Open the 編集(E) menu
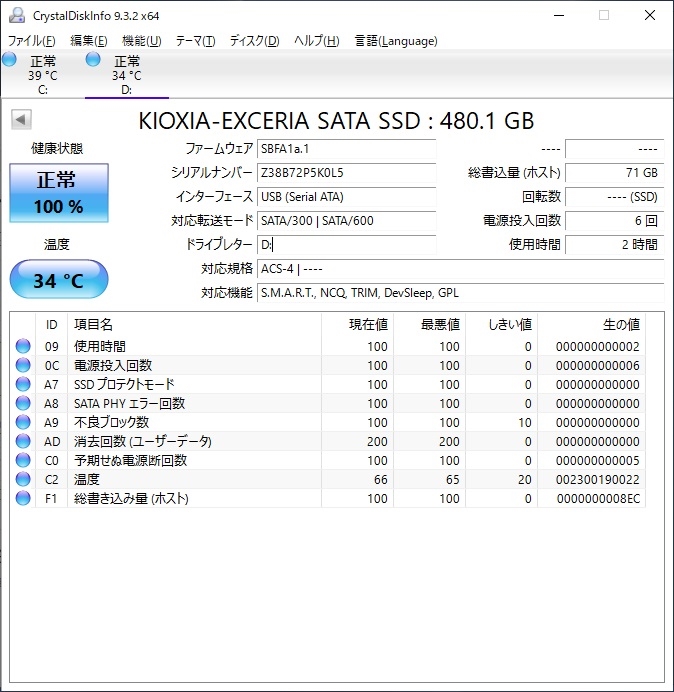 click(x=89, y=41)
